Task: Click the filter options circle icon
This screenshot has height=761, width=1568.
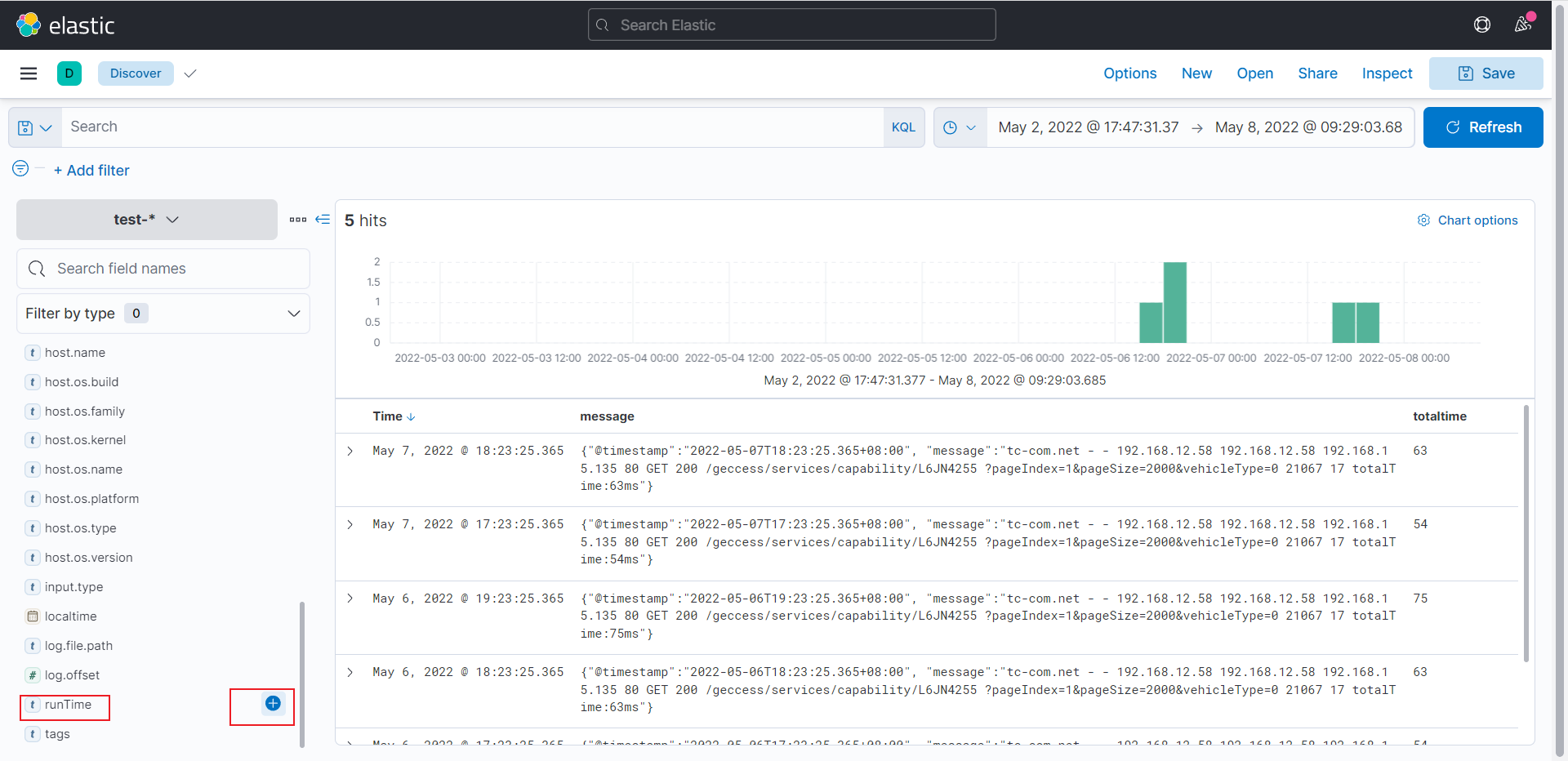Action: pos(20,168)
